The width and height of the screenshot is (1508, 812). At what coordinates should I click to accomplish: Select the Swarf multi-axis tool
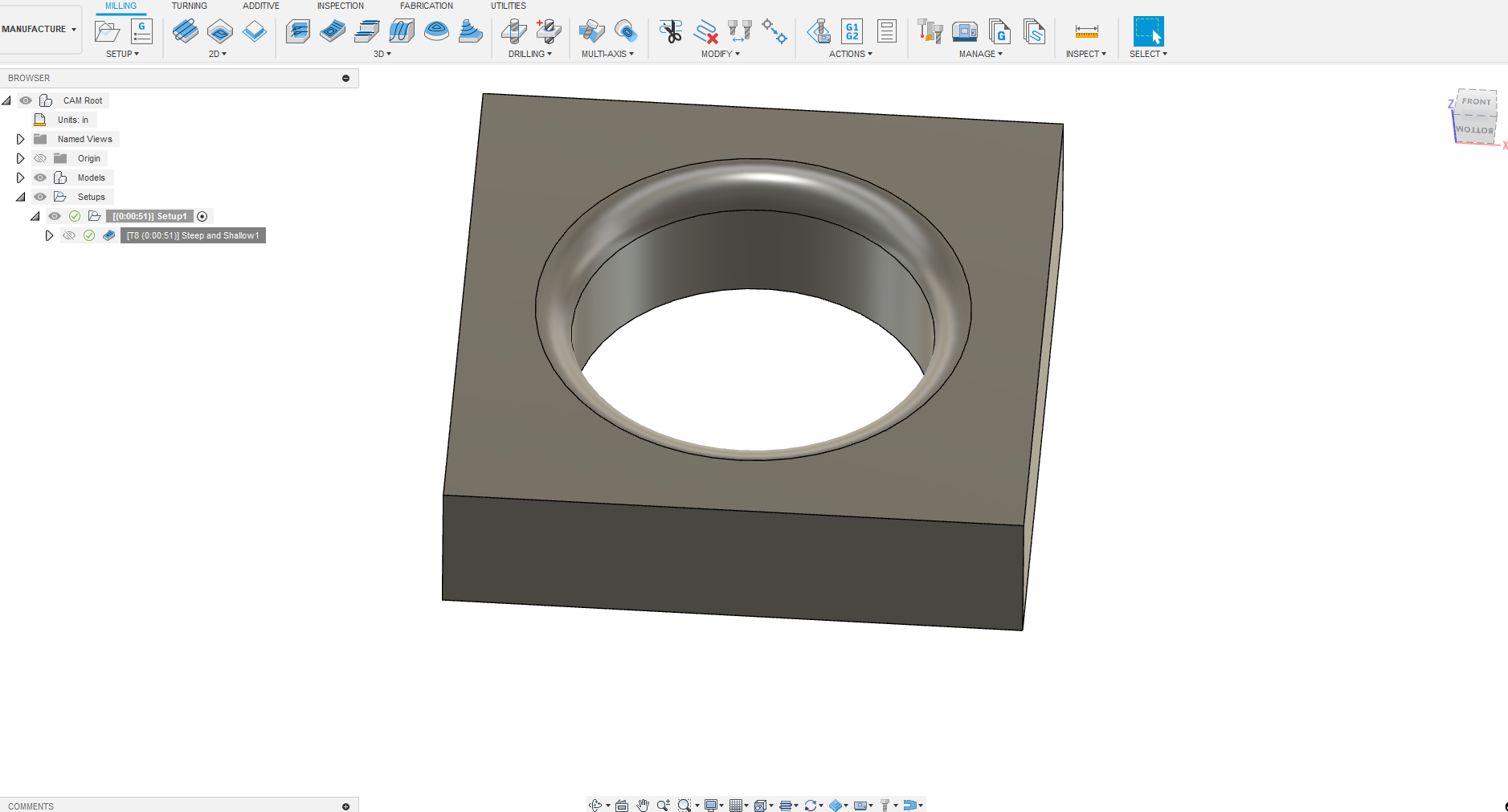[x=592, y=32]
